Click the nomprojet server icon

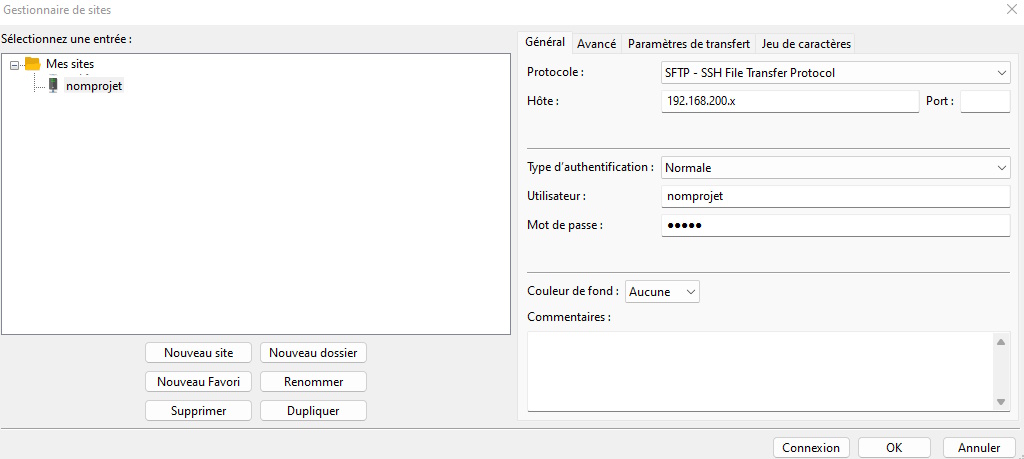coord(53,86)
